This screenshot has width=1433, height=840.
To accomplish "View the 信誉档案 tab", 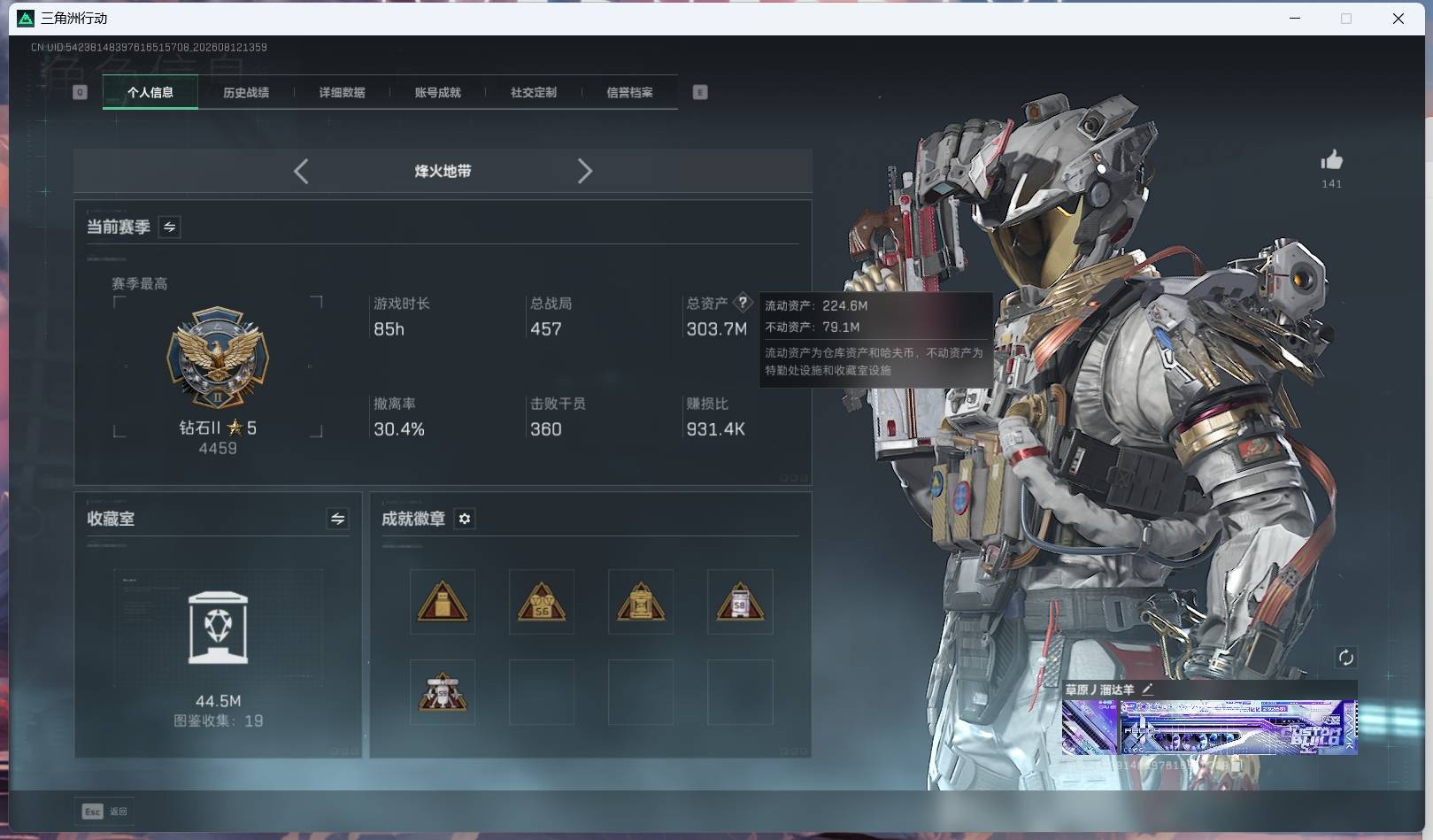I will pyautogui.click(x=629, y=92).
